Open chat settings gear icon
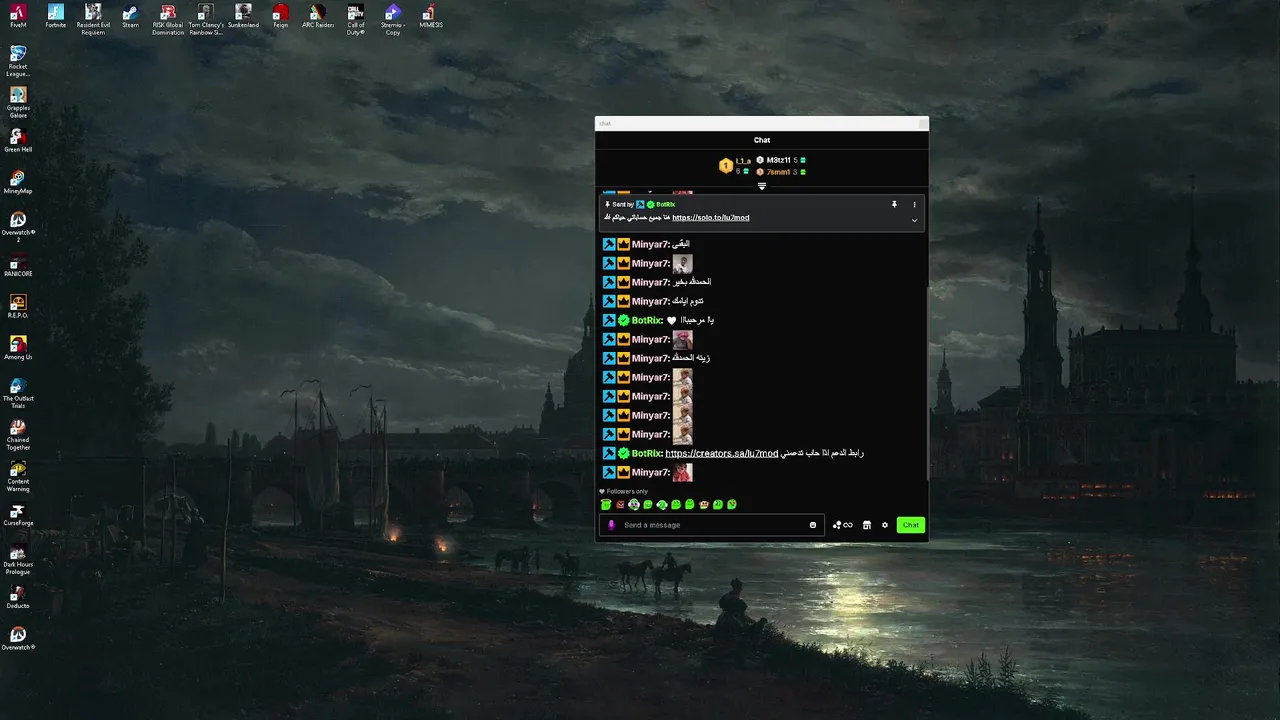Viewport: 1280px width, 720px height. tap(885, 525)
